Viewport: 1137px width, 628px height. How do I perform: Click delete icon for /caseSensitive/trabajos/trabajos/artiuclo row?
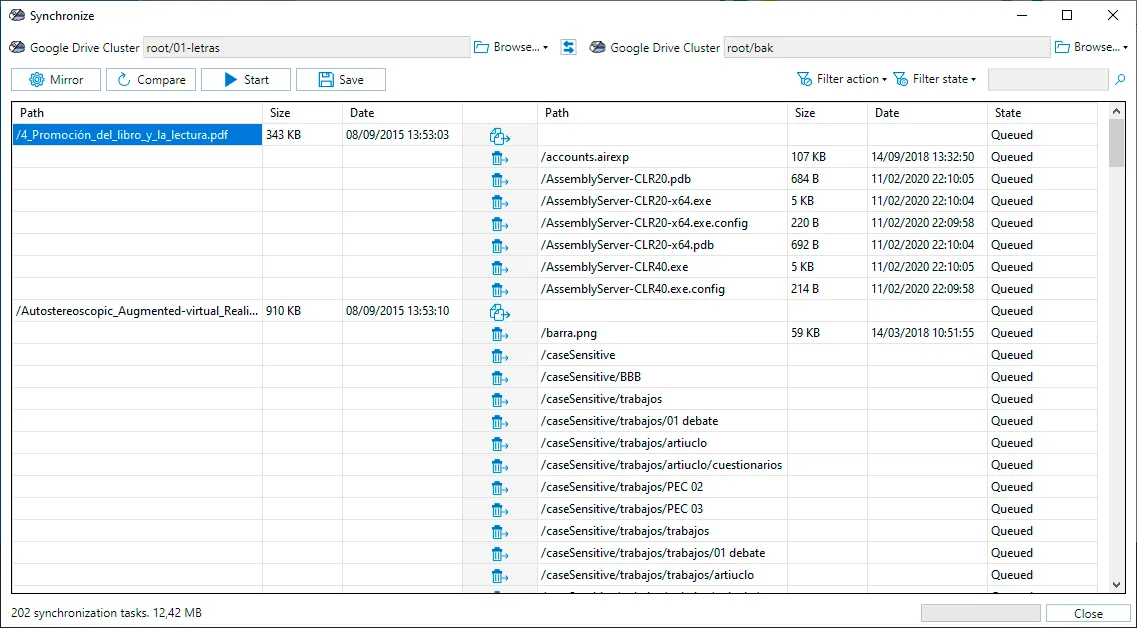[x=500, y=576]
